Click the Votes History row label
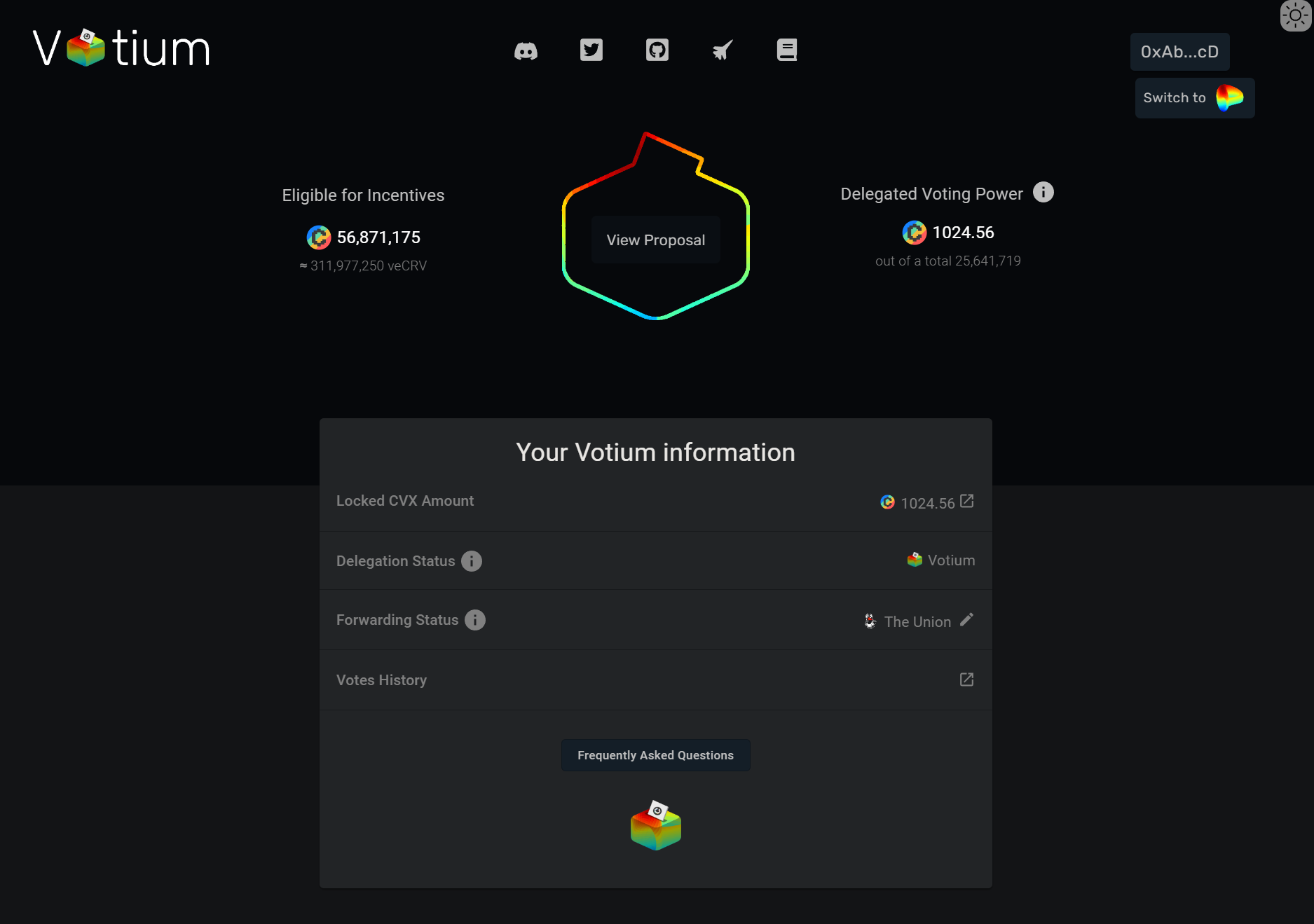Viewport: 1314px width, 924px height. click(381, 680)
